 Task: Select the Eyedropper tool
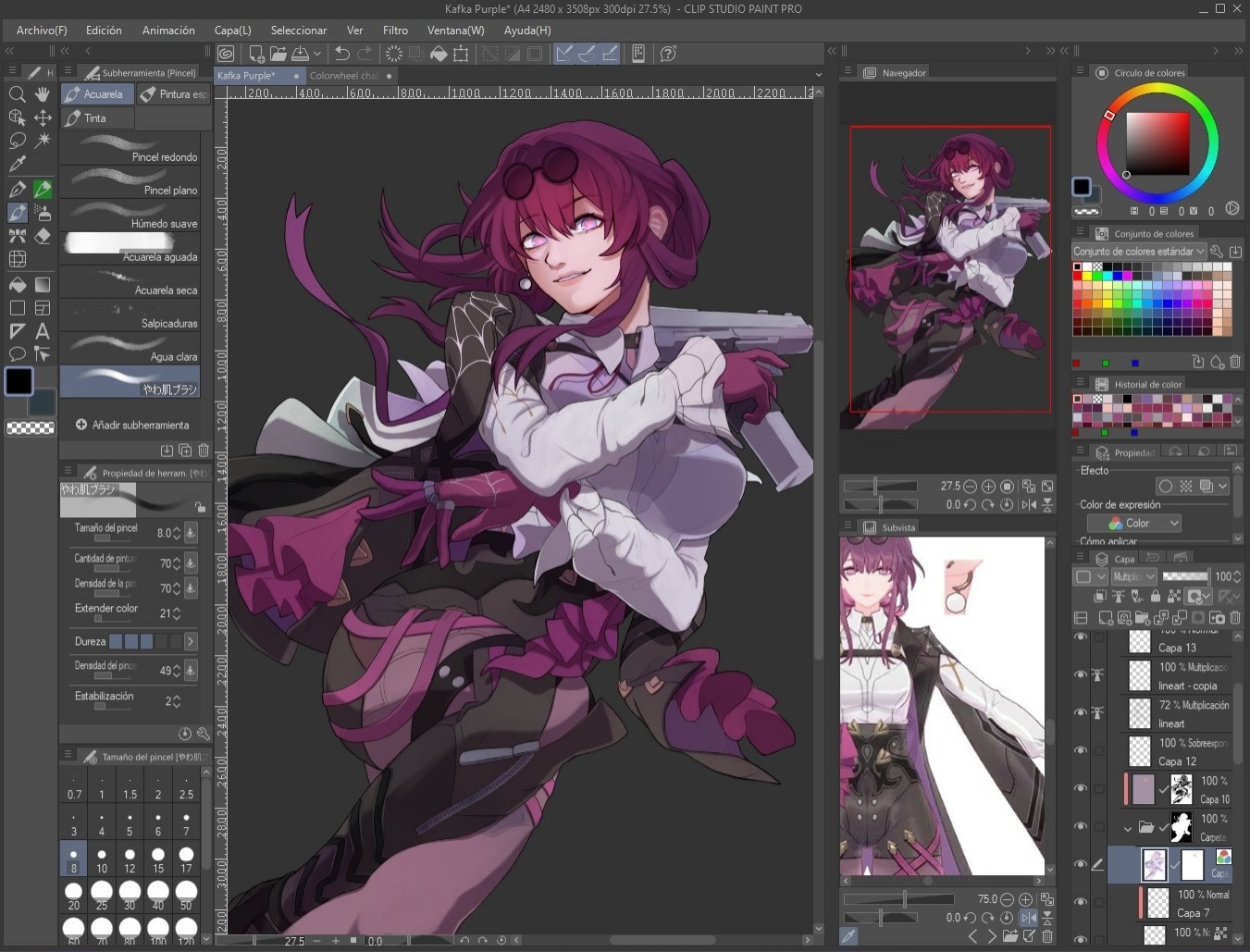tap(17, 165)
